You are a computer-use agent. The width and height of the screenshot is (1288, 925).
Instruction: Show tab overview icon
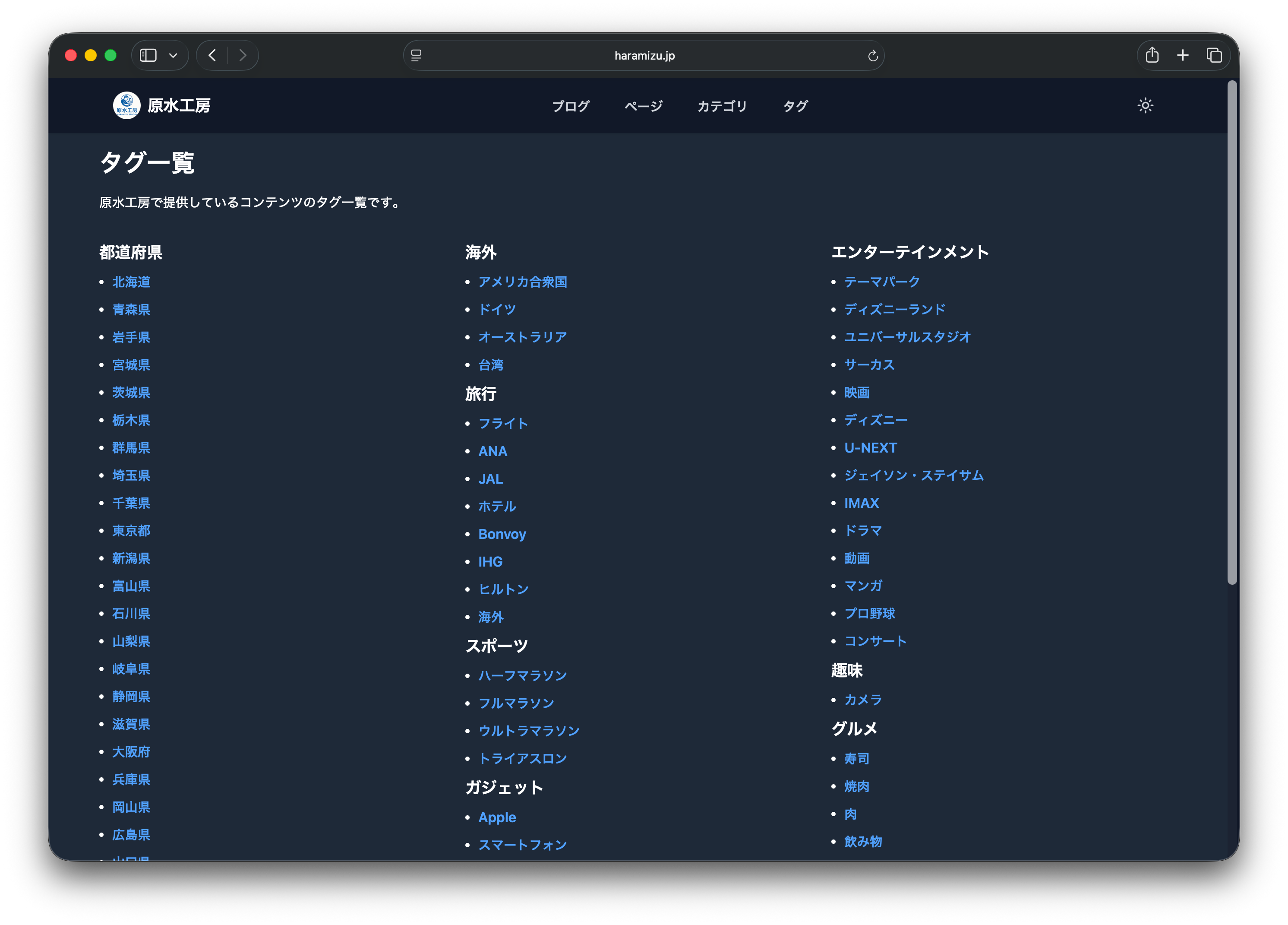(1214, 55)
